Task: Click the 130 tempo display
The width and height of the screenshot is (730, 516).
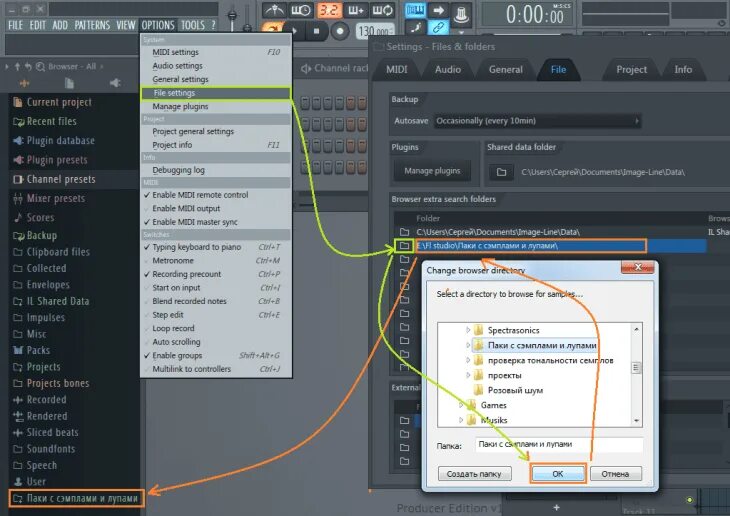Action: [375, 31]
